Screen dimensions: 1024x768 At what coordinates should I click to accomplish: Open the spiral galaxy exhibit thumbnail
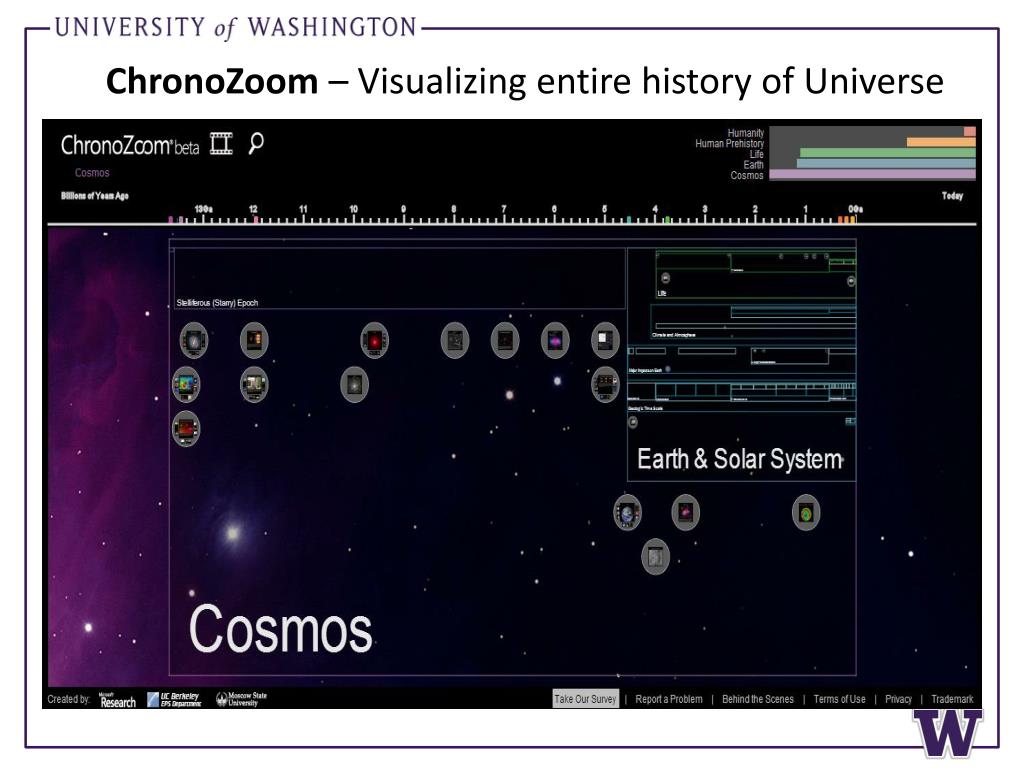(x=193, y=340)
